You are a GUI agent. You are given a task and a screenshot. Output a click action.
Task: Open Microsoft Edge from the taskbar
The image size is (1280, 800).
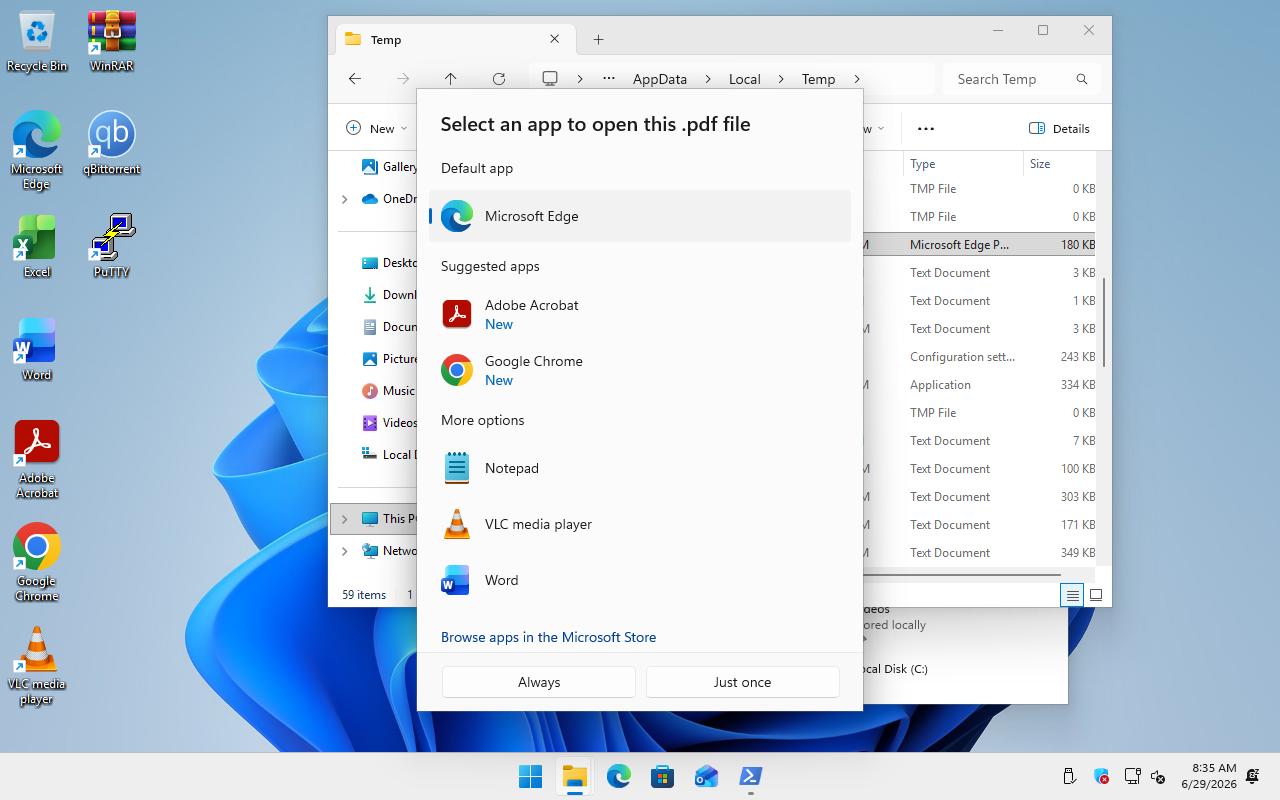(618, 777)
